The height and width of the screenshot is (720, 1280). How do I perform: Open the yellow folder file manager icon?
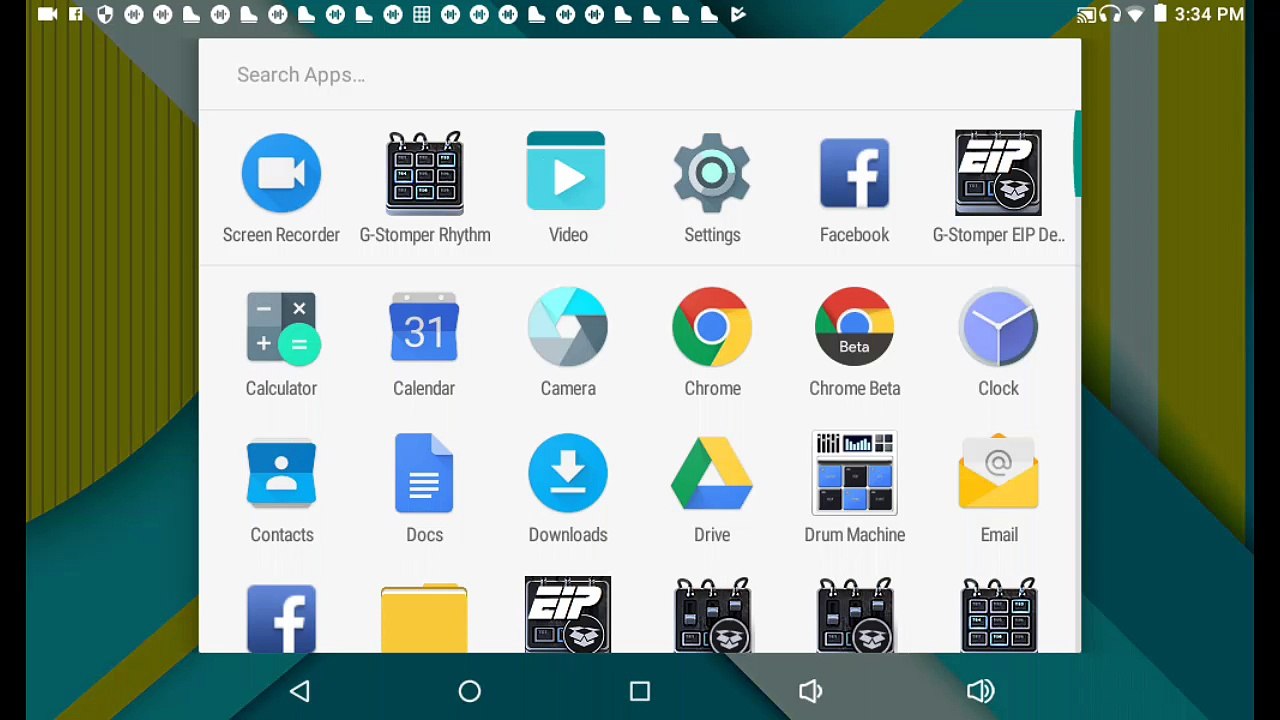424,618
